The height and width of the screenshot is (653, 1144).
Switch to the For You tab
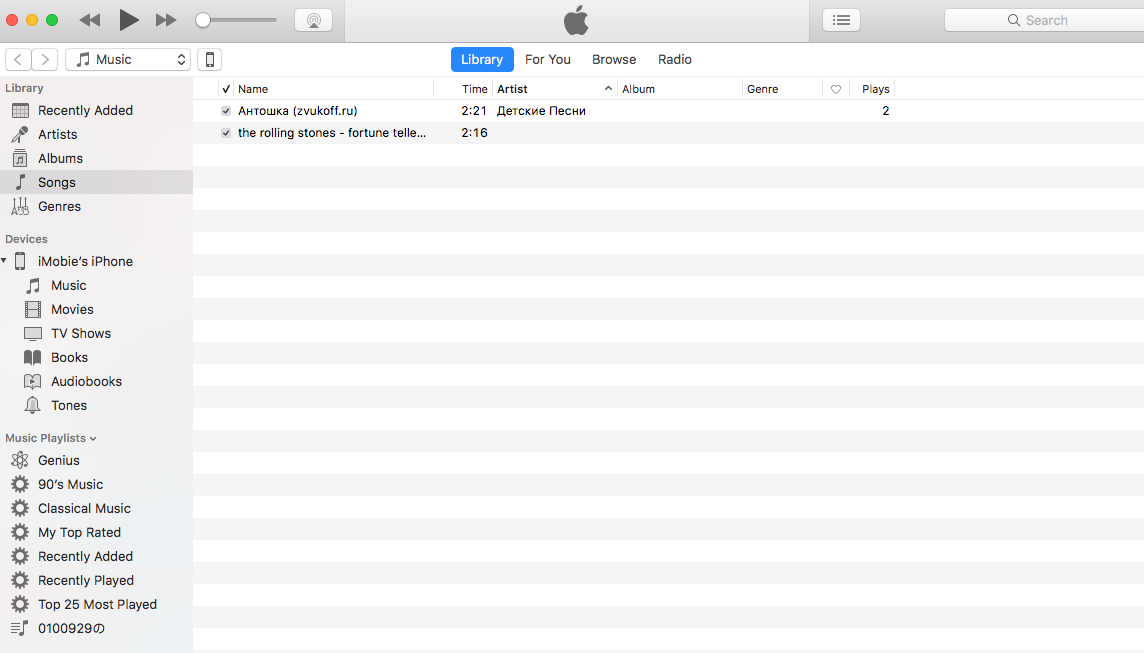pyautogui.click(x=548, y=59)
